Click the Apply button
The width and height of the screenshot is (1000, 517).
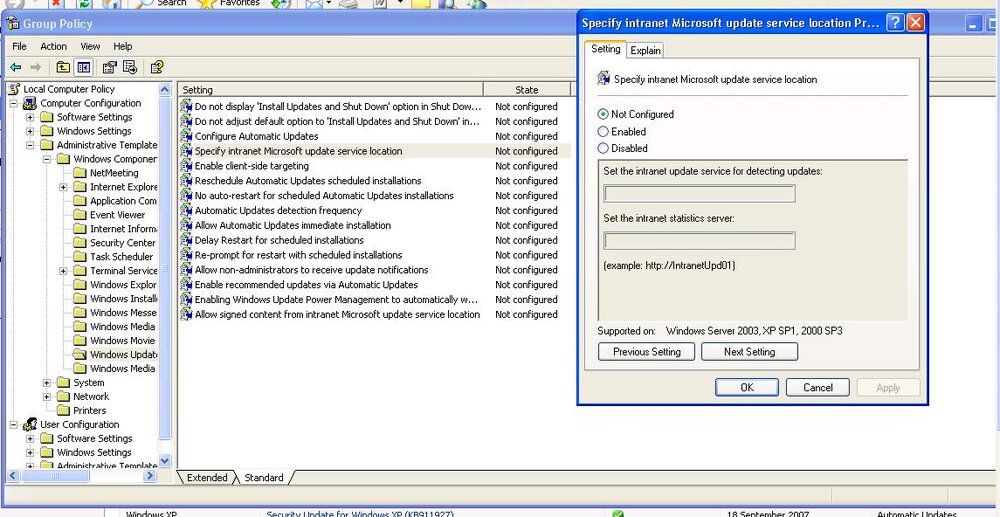point(888,387)
